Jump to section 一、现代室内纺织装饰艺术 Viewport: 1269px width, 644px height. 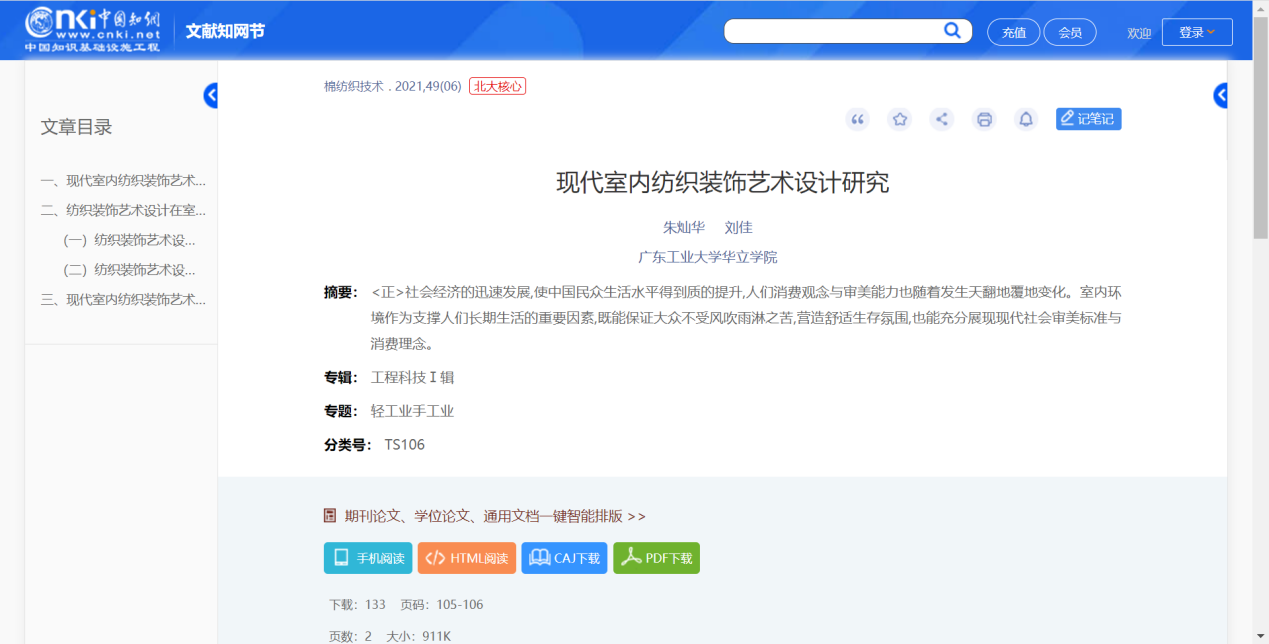(123, 181)
